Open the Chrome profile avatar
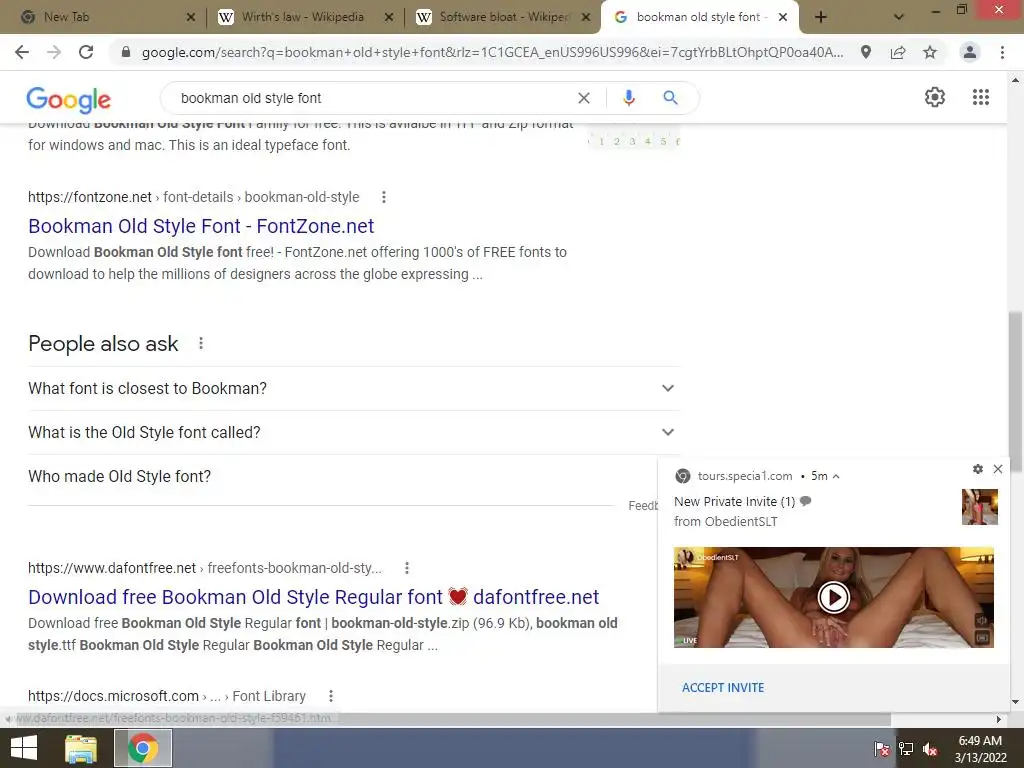1024x768 pixels. [x=970, y=52]
